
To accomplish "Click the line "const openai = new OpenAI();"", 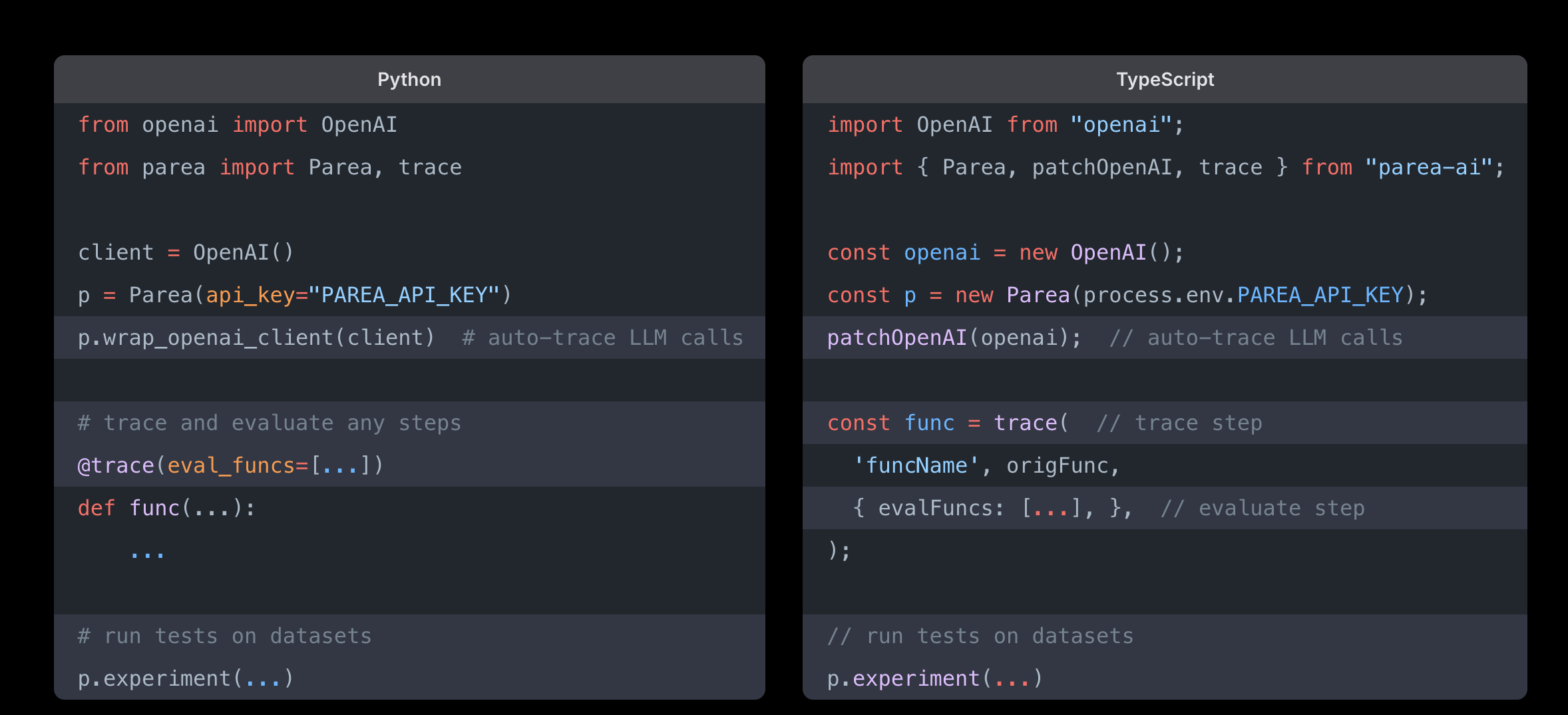I will (x=1006, y=252).
